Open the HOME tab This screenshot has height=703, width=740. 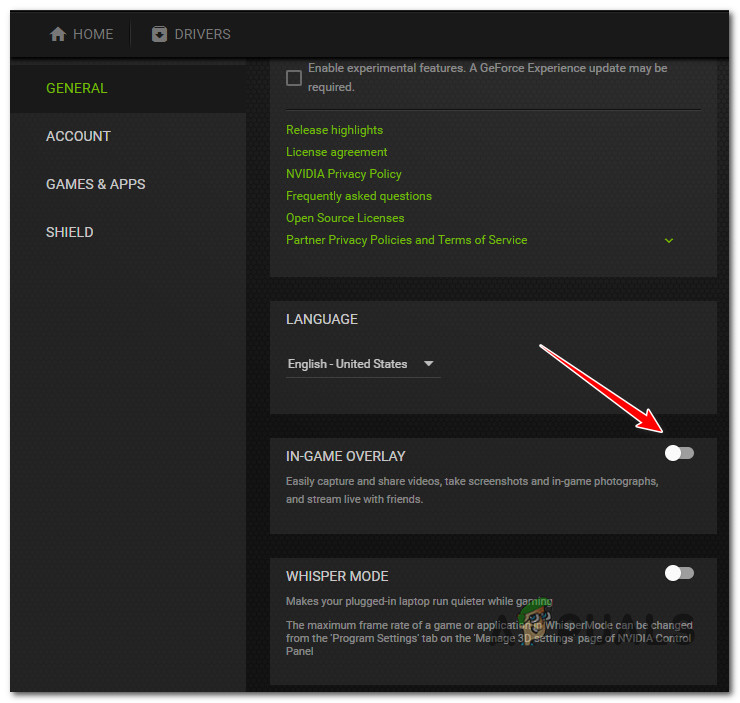click(x=81, y=34)
